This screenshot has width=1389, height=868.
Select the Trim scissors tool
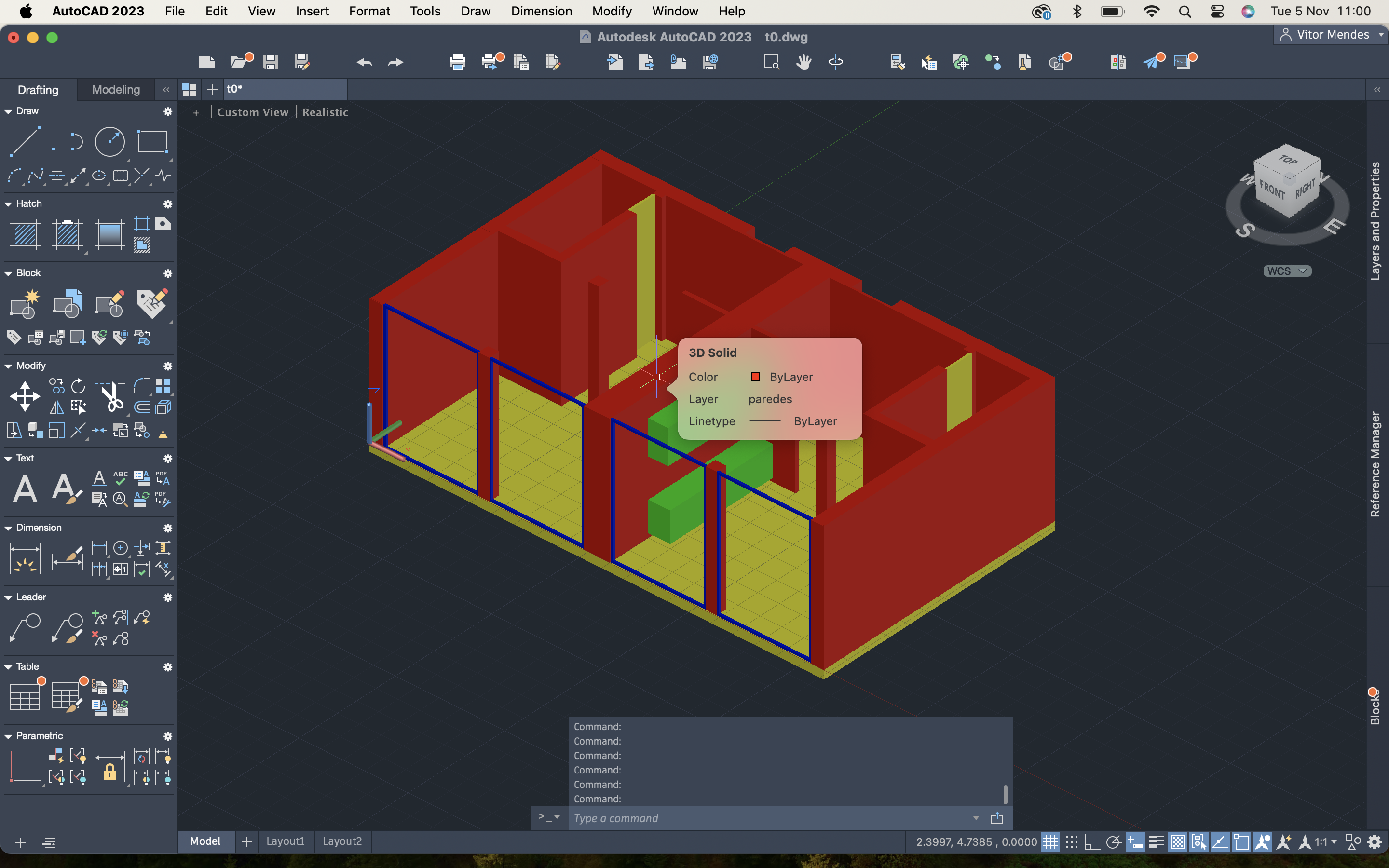(x=111, y=396)
